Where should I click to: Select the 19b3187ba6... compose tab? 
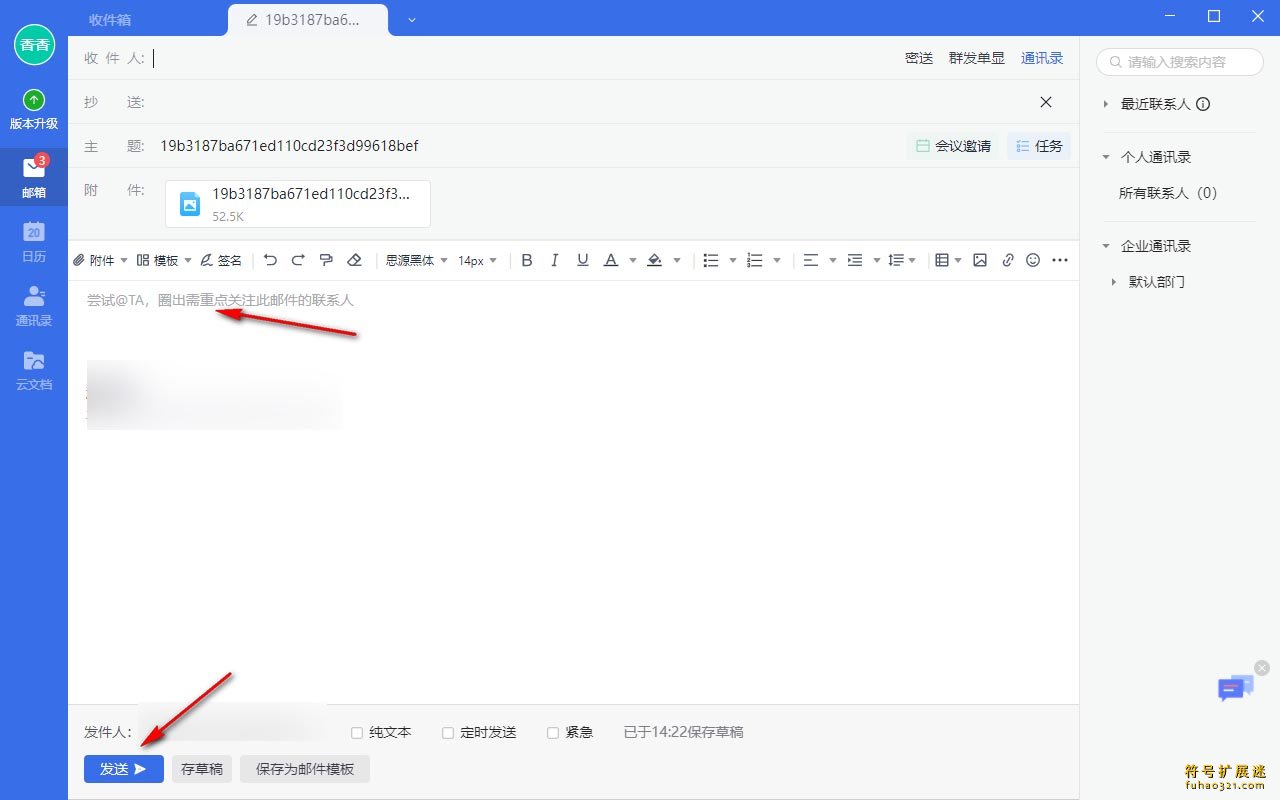pos(308,20)
